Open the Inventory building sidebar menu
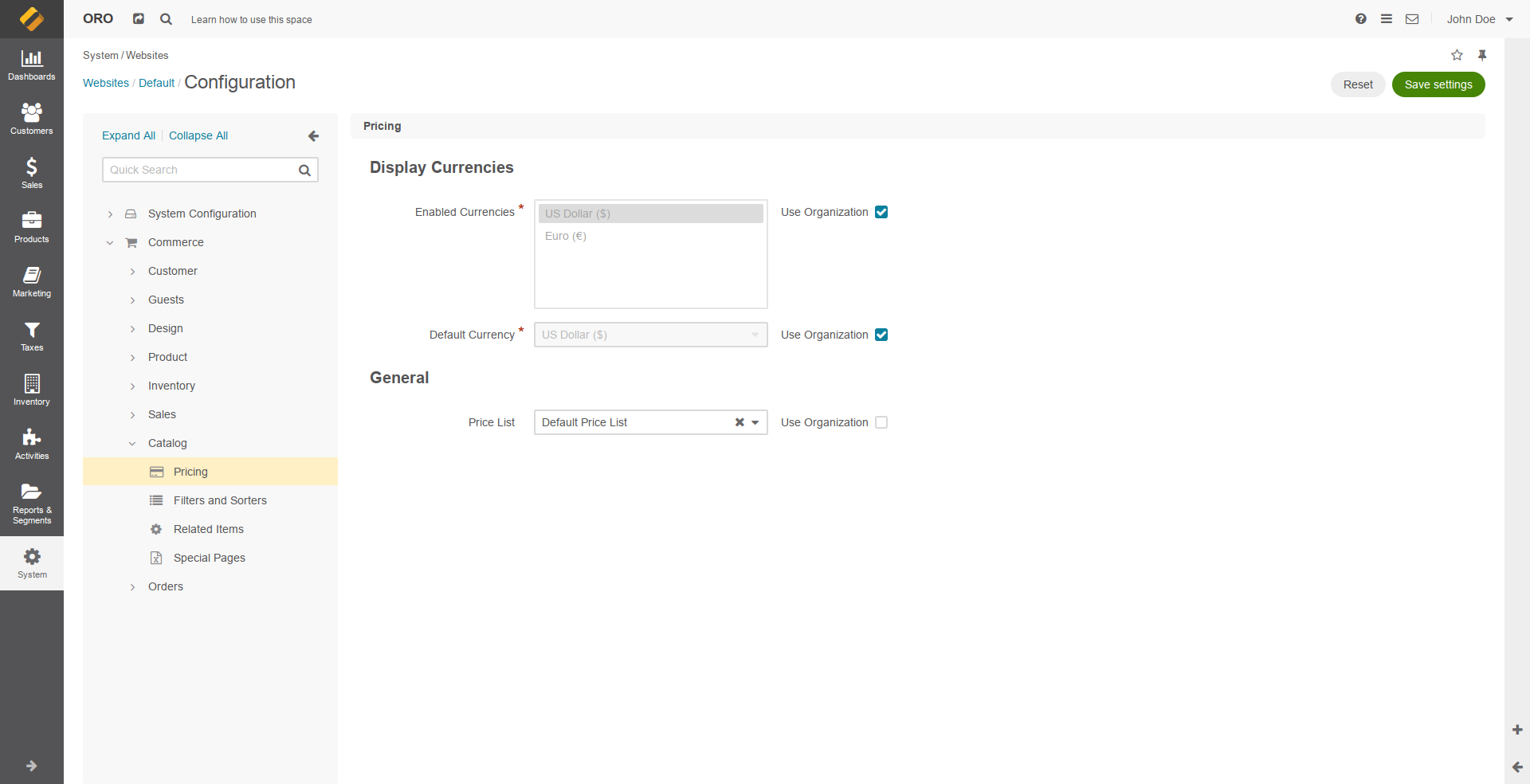1530x784 pixels. point(32,390)
